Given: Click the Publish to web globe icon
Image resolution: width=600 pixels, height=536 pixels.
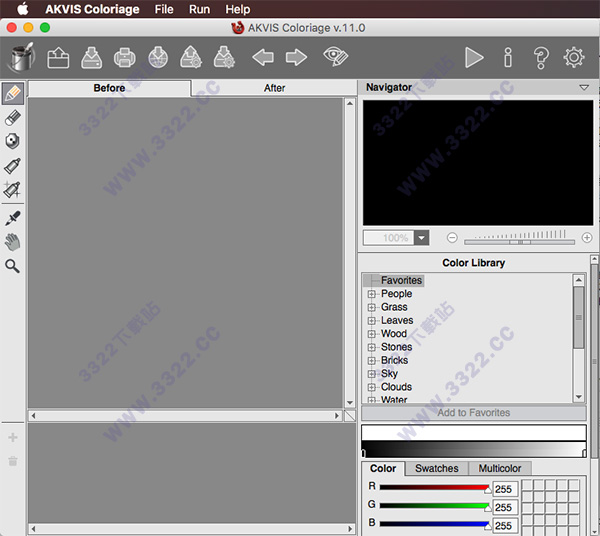Looking at the screenshot, I should pos(158,57).
